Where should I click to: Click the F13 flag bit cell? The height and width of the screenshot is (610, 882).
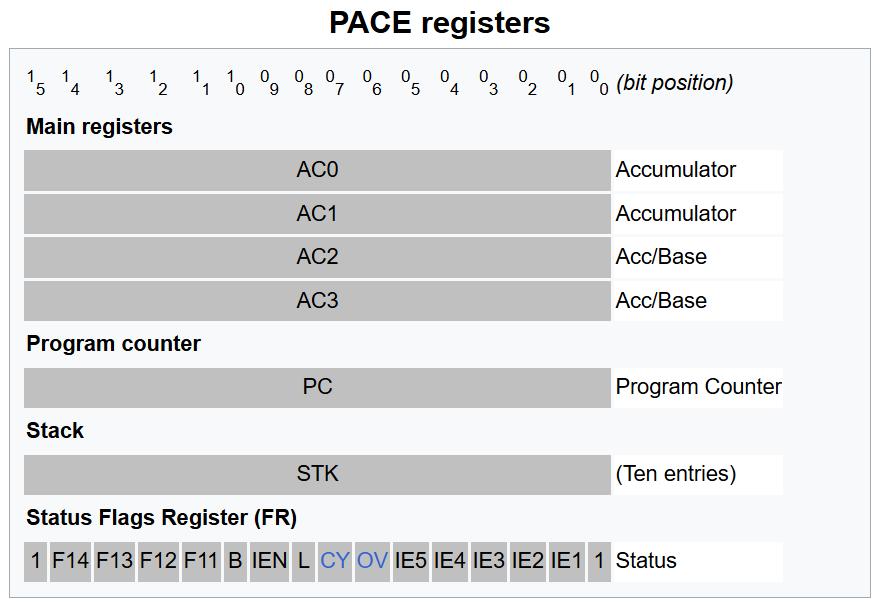coord(114,561)
